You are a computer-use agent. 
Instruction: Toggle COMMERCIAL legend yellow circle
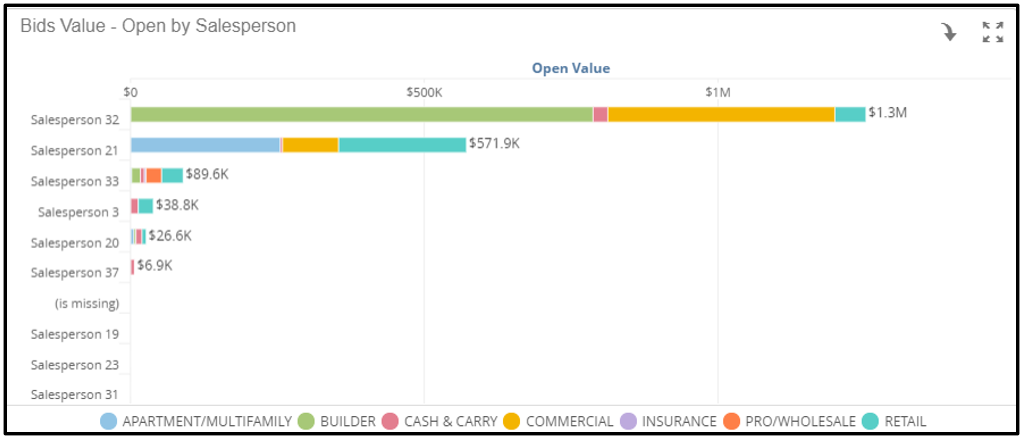[512, 421]
